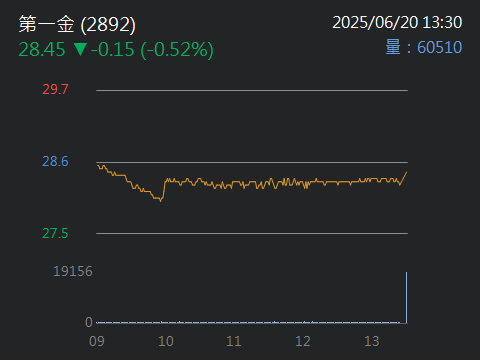This screenshot has width=480, height=360.
Task: Click the stock name 第一金 (2892)
Action: 77,24
